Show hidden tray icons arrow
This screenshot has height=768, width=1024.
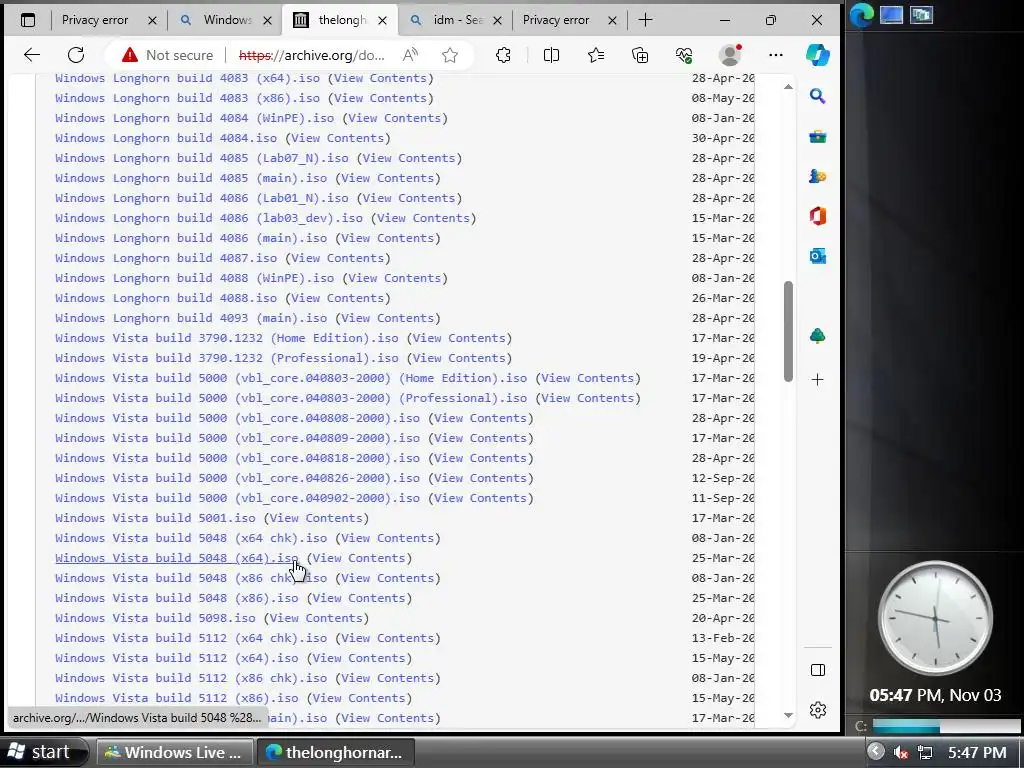[876, 752]
